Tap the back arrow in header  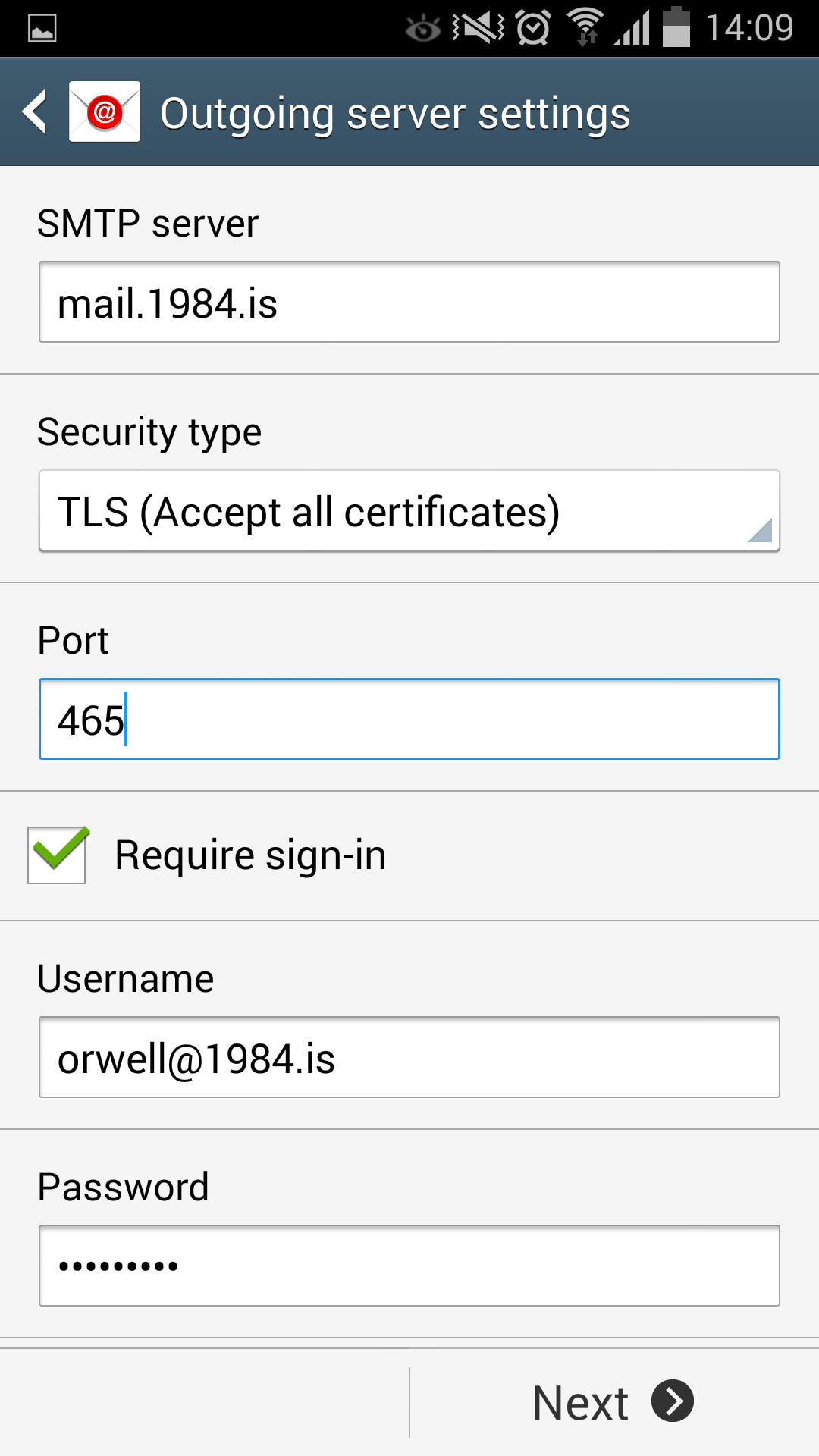tap(36, 112)
